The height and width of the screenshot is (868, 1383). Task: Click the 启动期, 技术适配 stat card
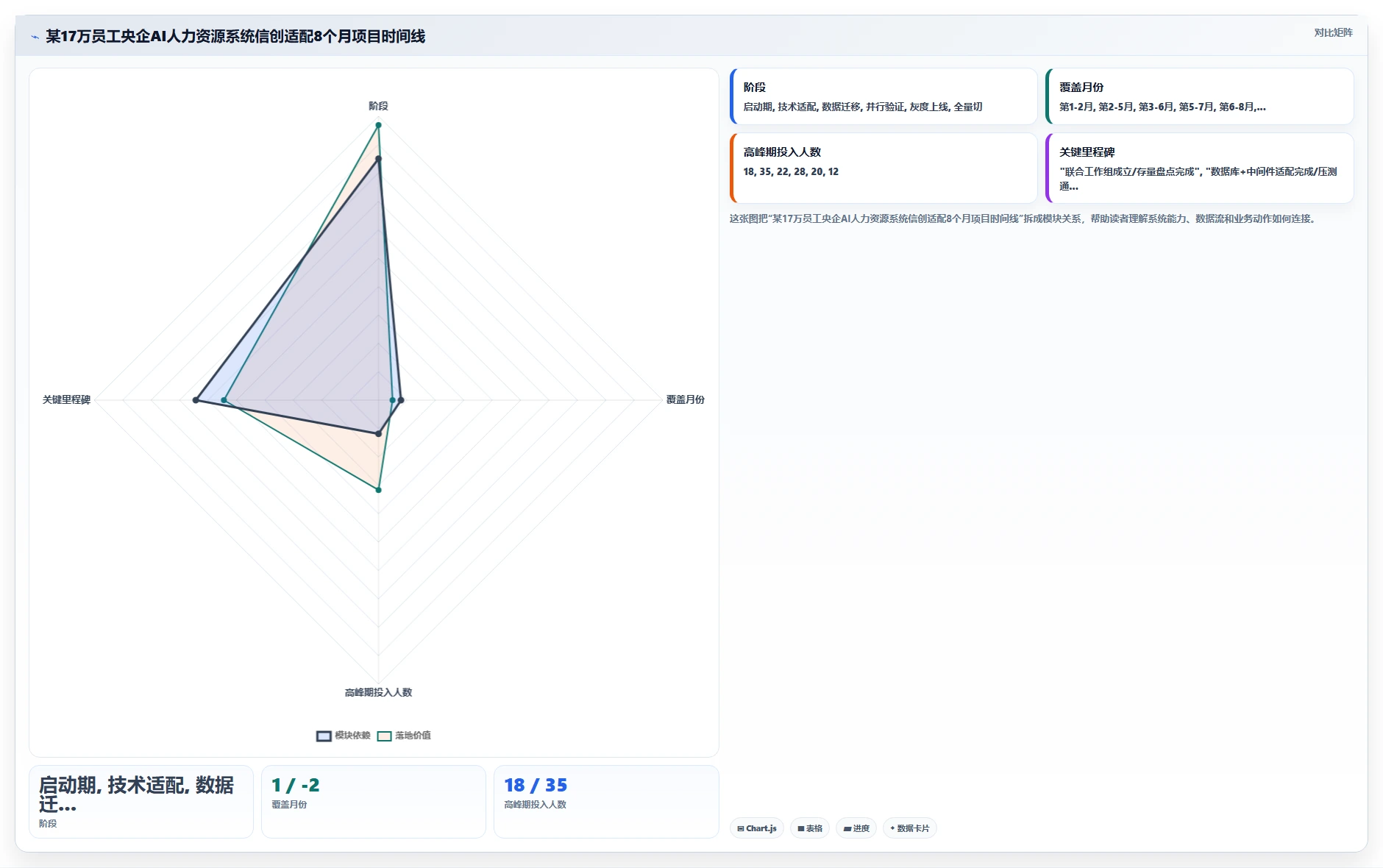point(141,802)
